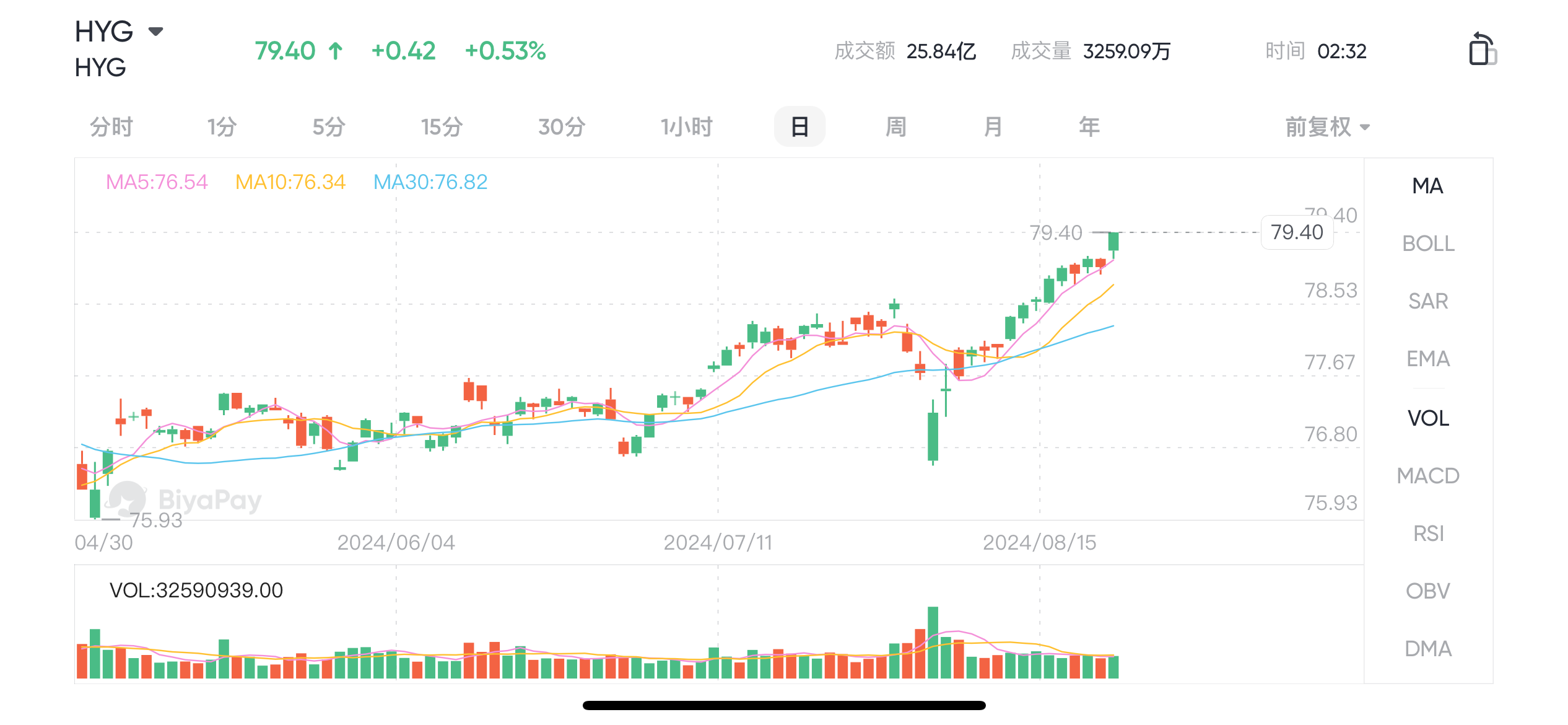The width and height of the screenshot is (1568, 725).
Task: Enable the SAR indicator
Action: (x=1428, y=301)
